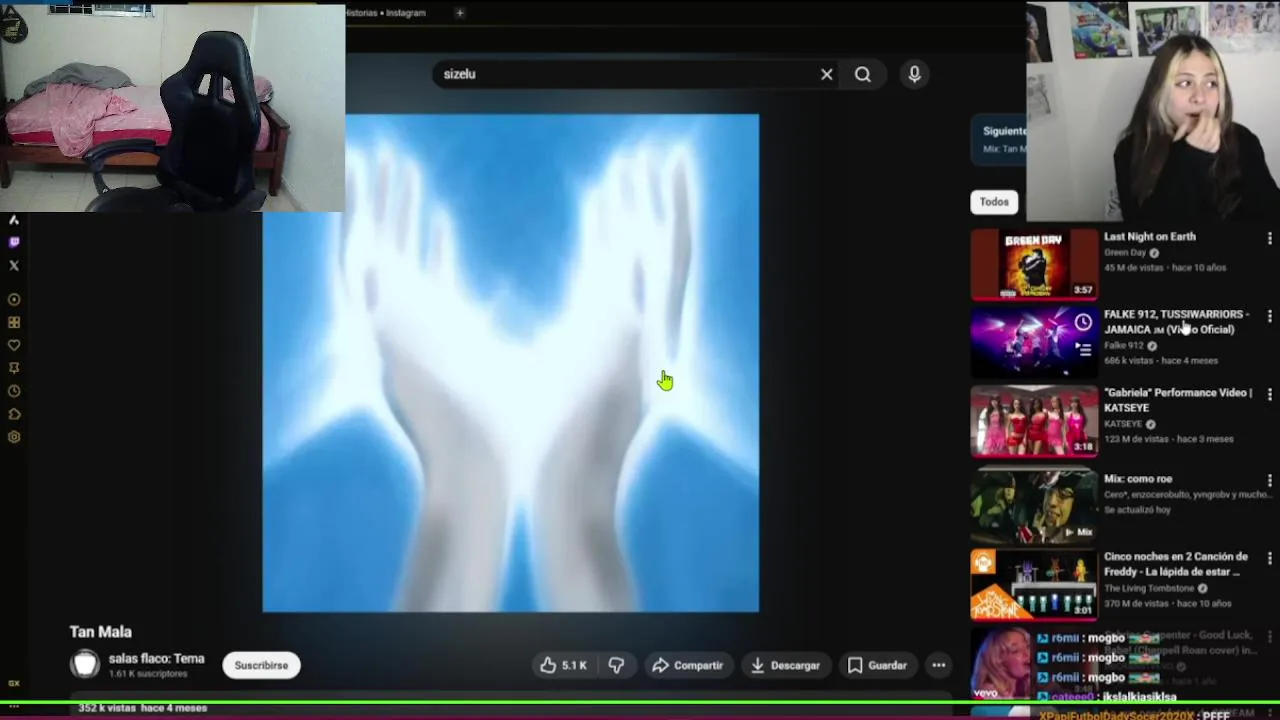Screen dimensions: 1280x720
Task: Open the clock history icon in sidebar
Action: coord(14,391)
